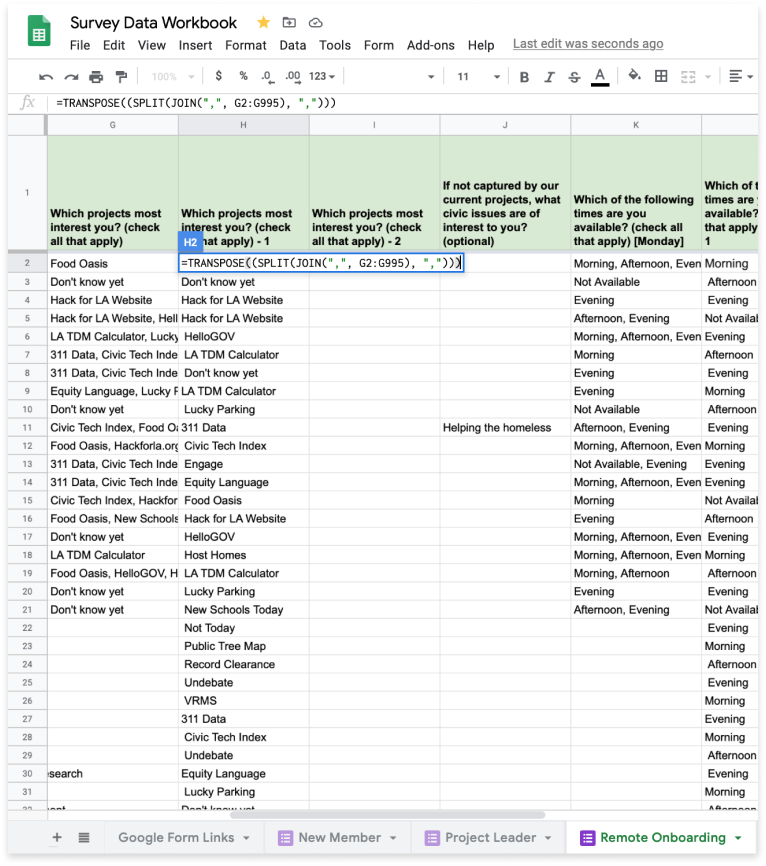This screenshot has height=866, width=766.
Task: Add a new sheet with plus button
Action: 57,838
